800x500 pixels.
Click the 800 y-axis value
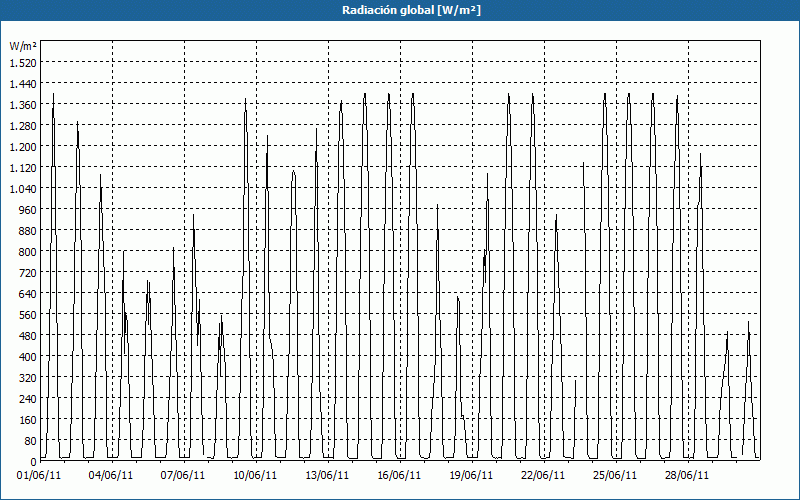pos(28,252)
